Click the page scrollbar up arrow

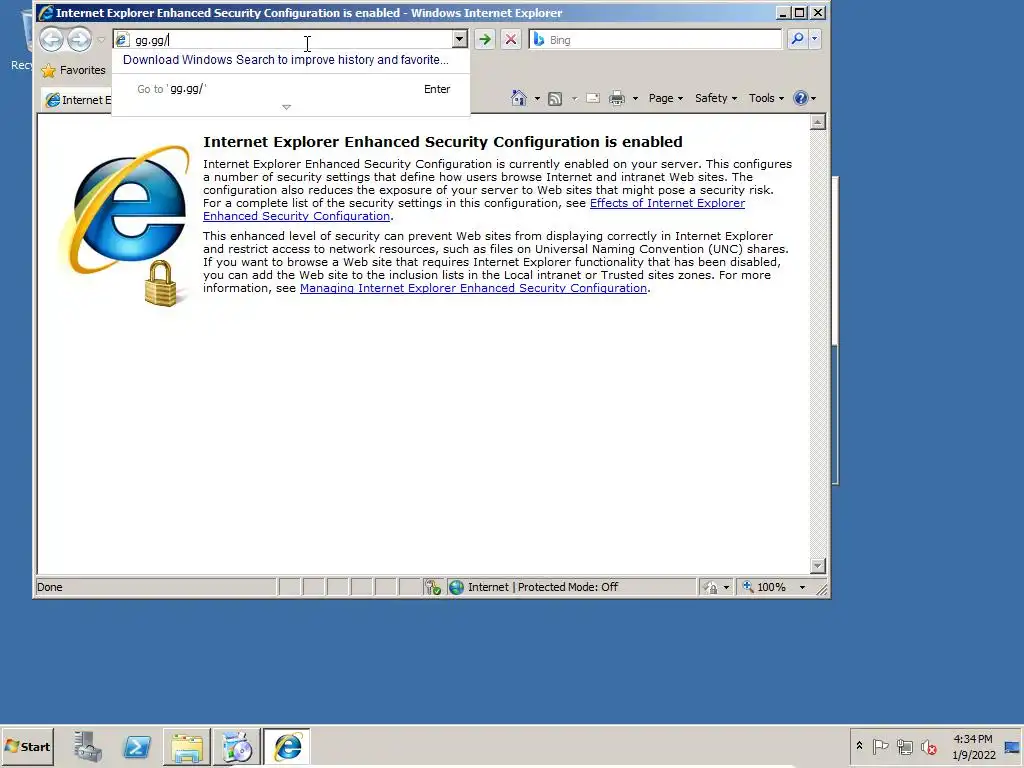coord(817,122)
